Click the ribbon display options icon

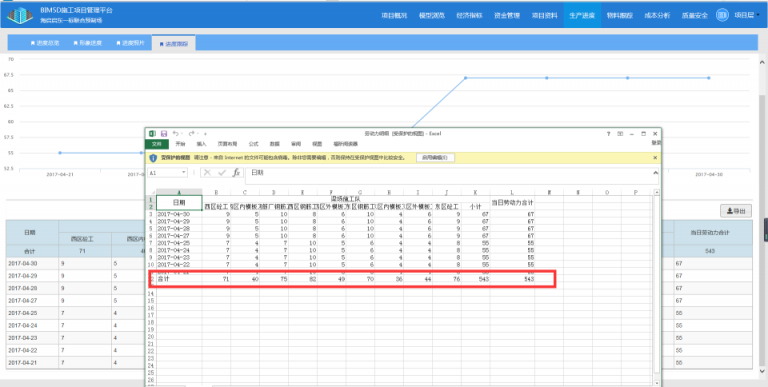620,134
